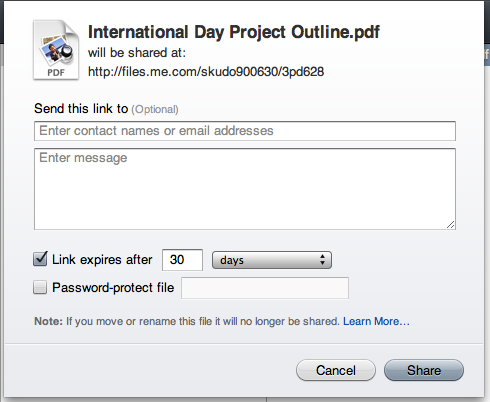
Task: Open the days unit dropdown
Action: (272, 260)
